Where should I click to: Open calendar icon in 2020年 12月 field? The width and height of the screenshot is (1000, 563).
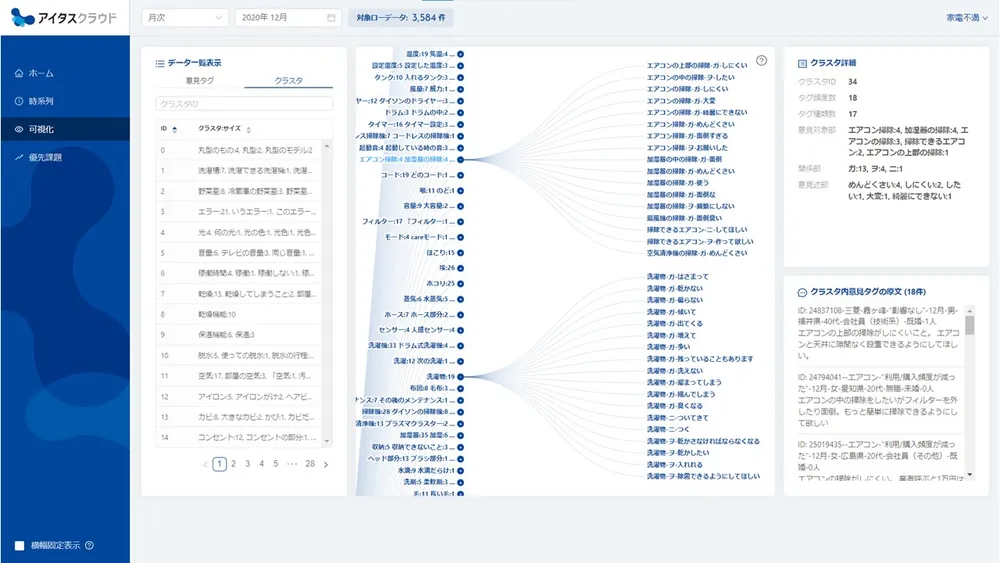pyautogui.click(x=331, y=18)
